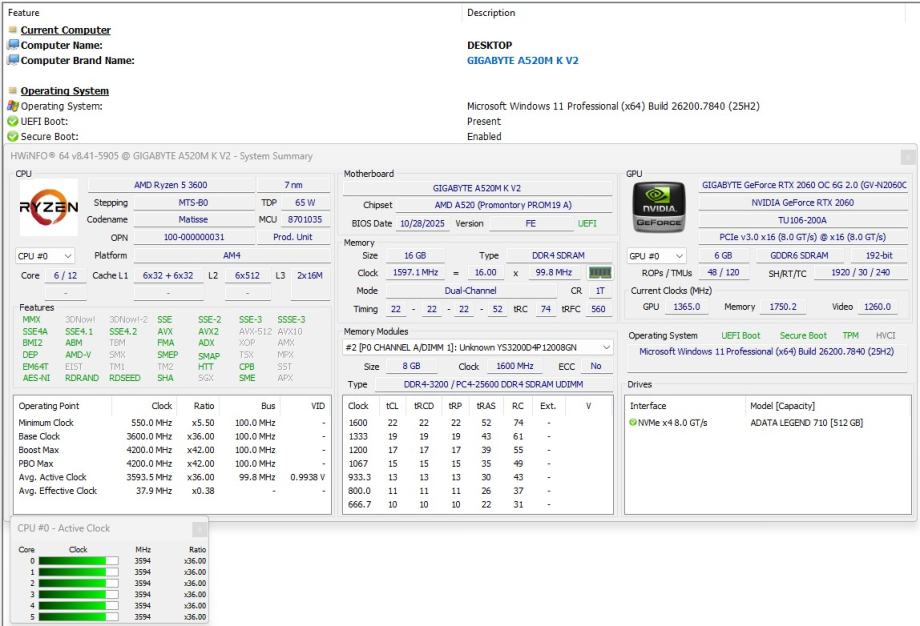Viewport: 920px width, 626px height.
Task: Open the CPU #0 selector dropdown
Action: point(45,256)
